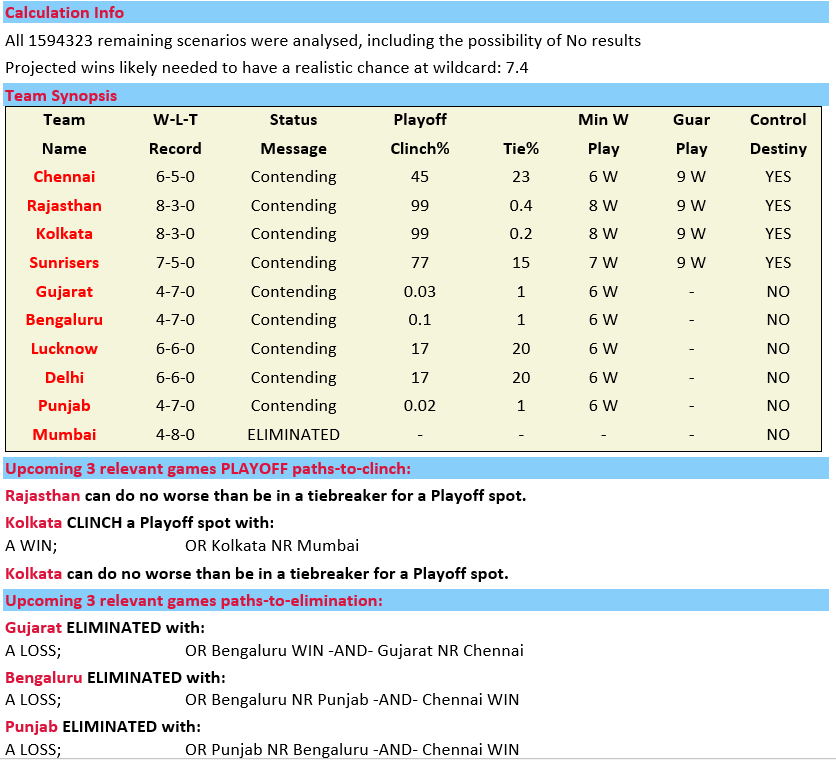This screenshot has width=836, height=760.
Task: Click Kolkata's tie percentage 0.2
Action: tap(521, 234)
